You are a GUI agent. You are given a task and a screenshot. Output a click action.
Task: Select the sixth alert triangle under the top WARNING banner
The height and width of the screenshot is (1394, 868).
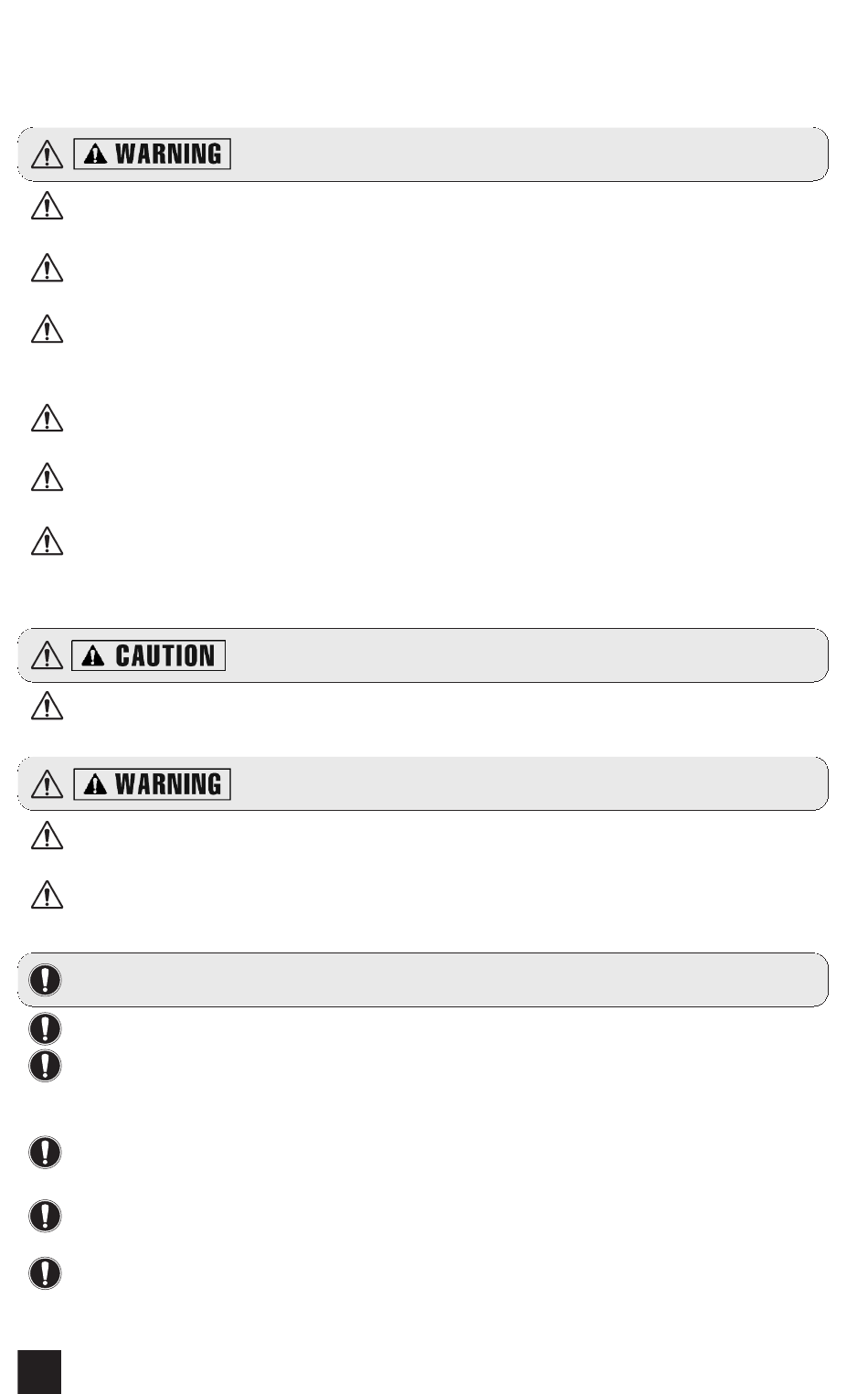coord(47,541)
